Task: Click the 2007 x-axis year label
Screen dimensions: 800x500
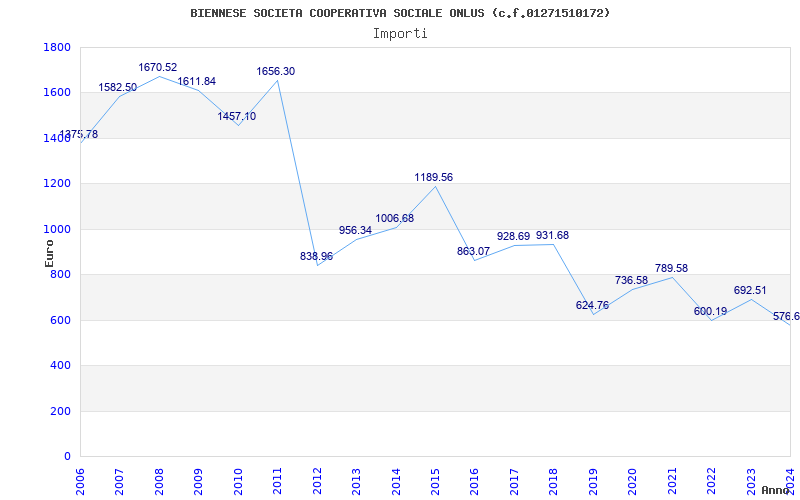Action: point(119,482)
